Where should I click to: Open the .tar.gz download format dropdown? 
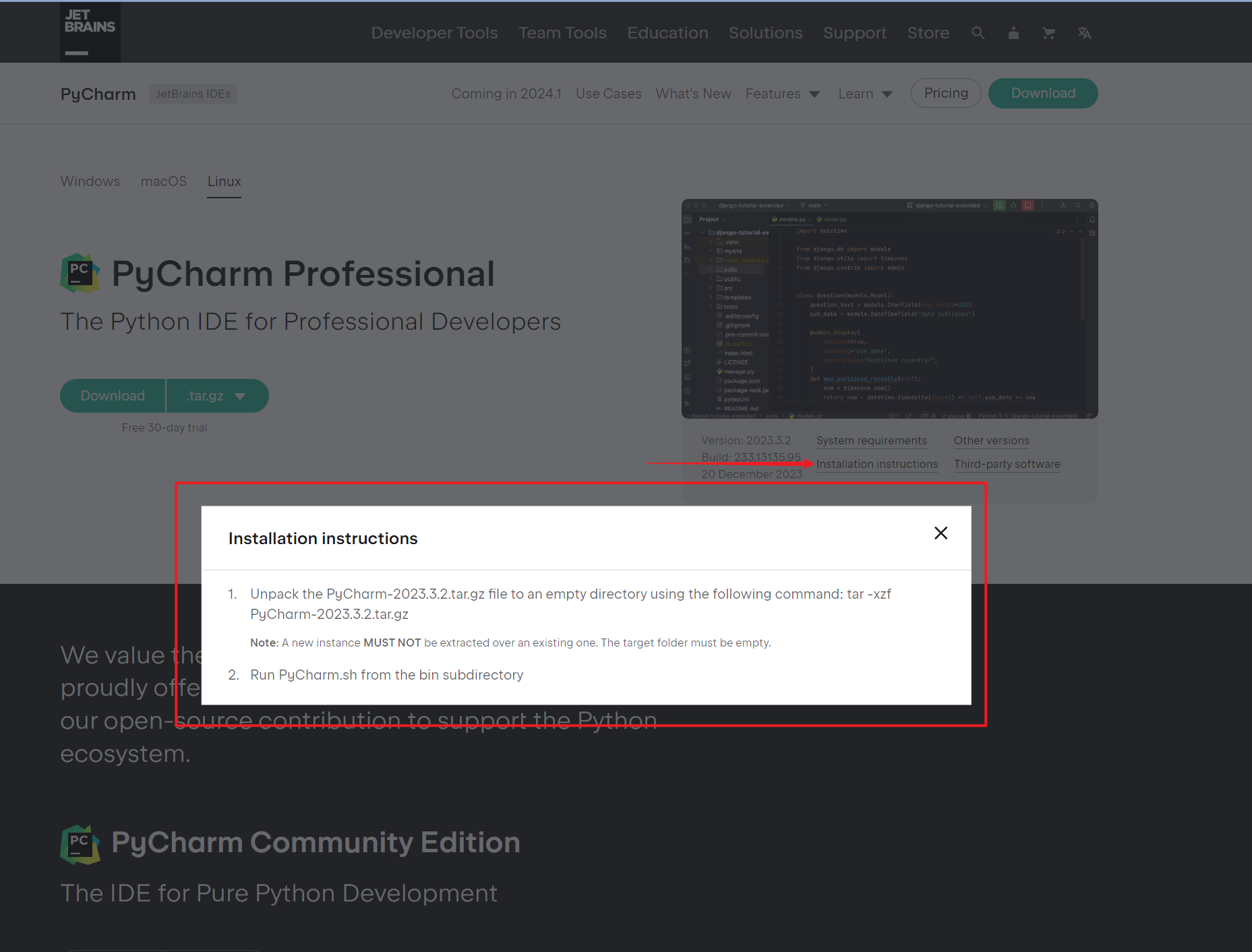point(216,396)
